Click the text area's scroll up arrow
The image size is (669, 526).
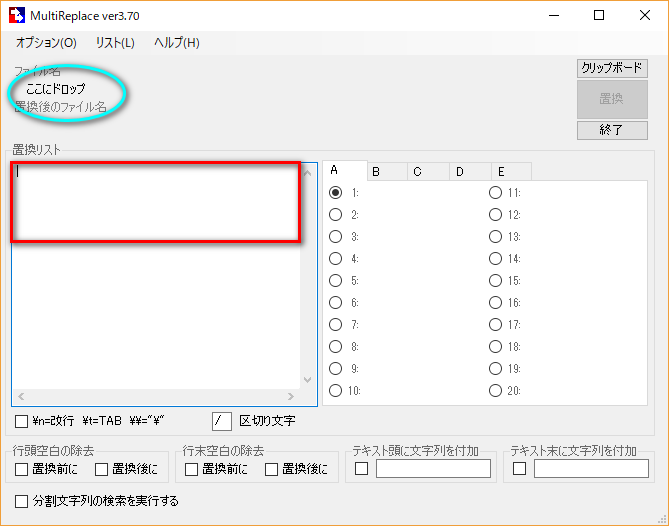(x=307, y=173)
